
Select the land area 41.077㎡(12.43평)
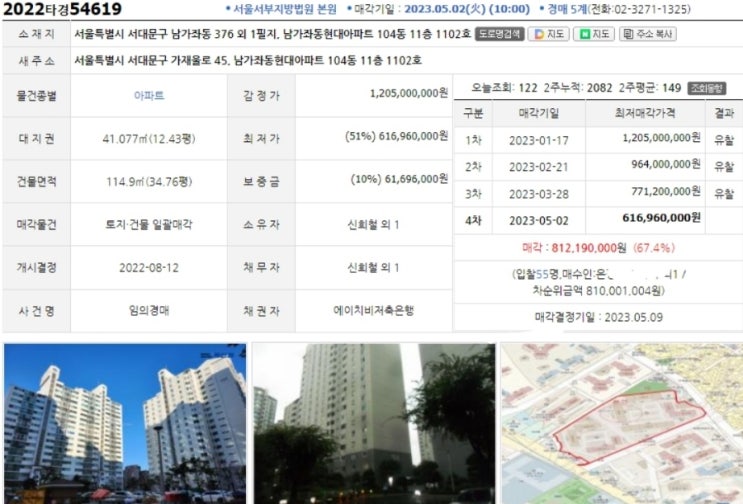click(x=149, y=139)
